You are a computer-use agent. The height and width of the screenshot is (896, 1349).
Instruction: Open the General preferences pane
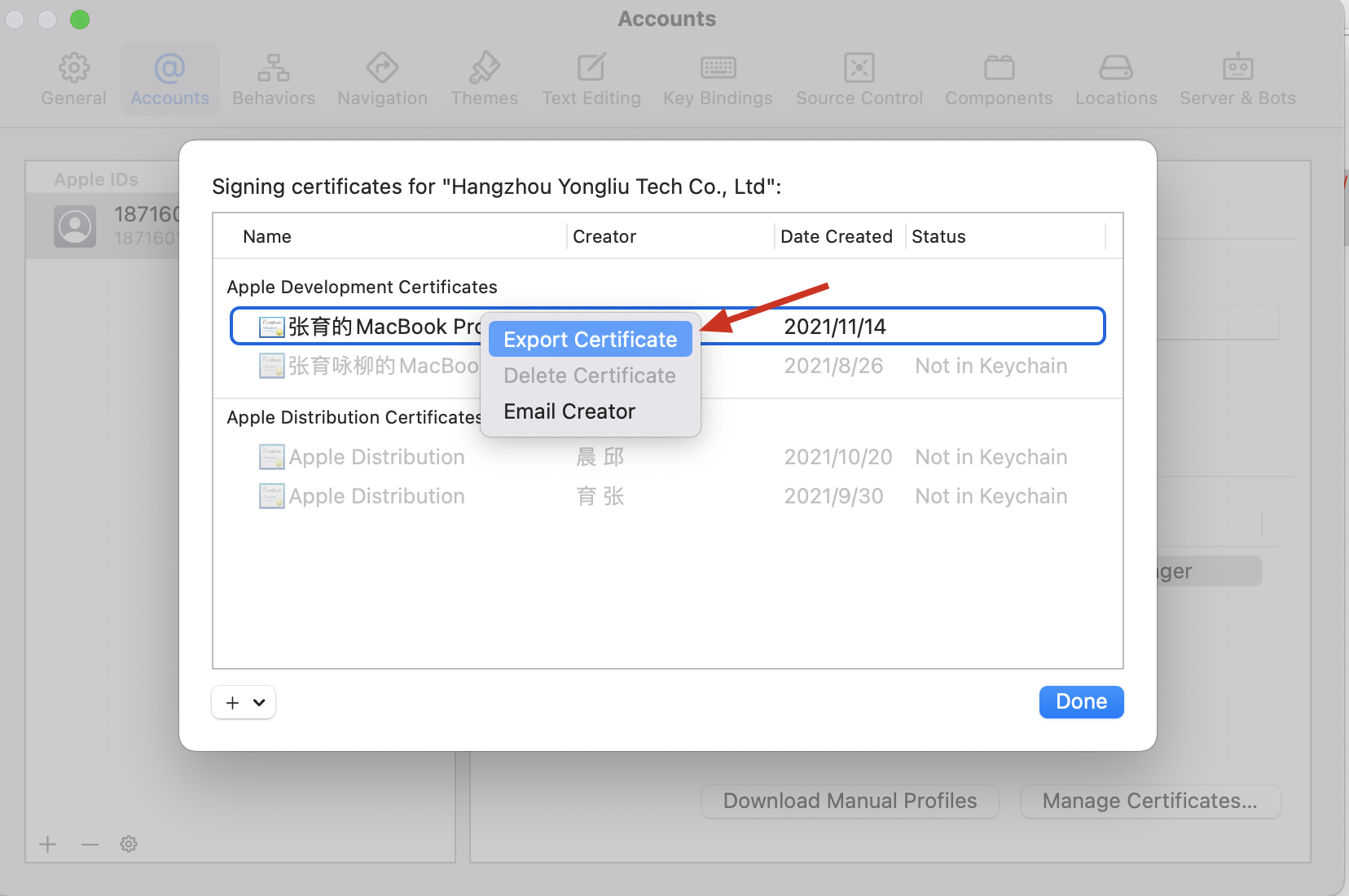click(73, 80)
